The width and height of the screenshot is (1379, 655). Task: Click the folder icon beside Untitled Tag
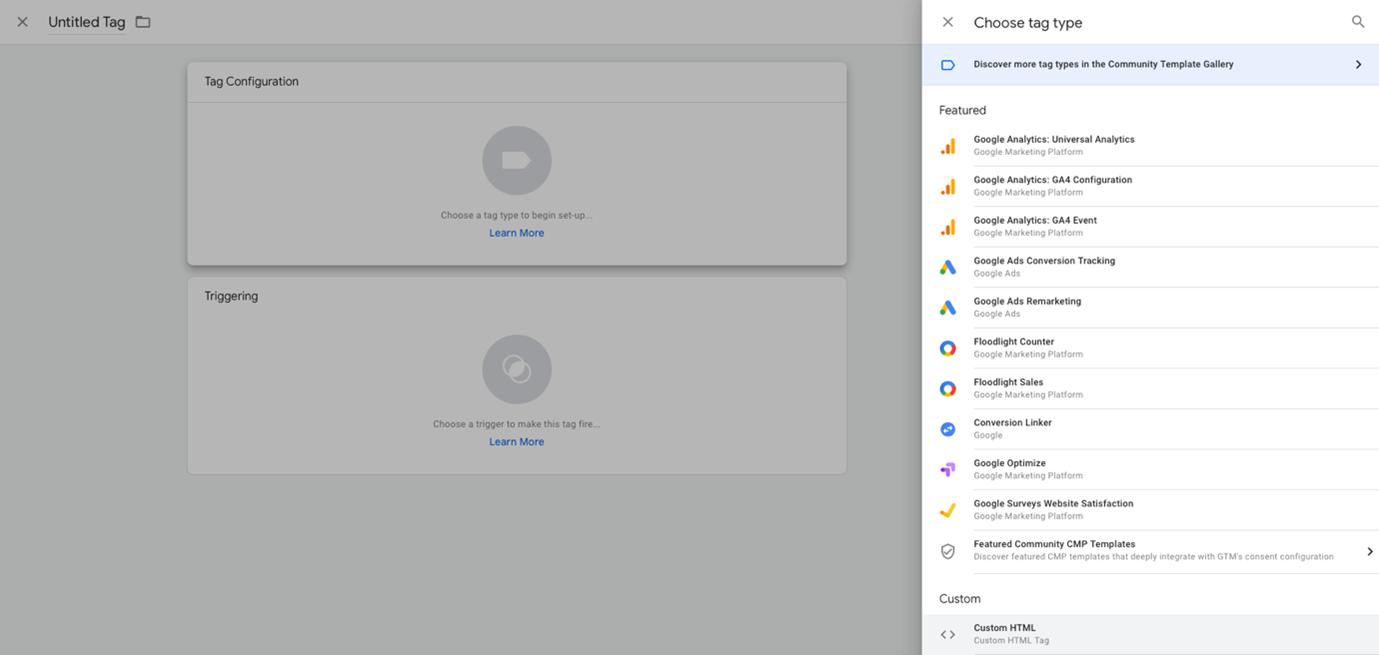pos(143,22)
